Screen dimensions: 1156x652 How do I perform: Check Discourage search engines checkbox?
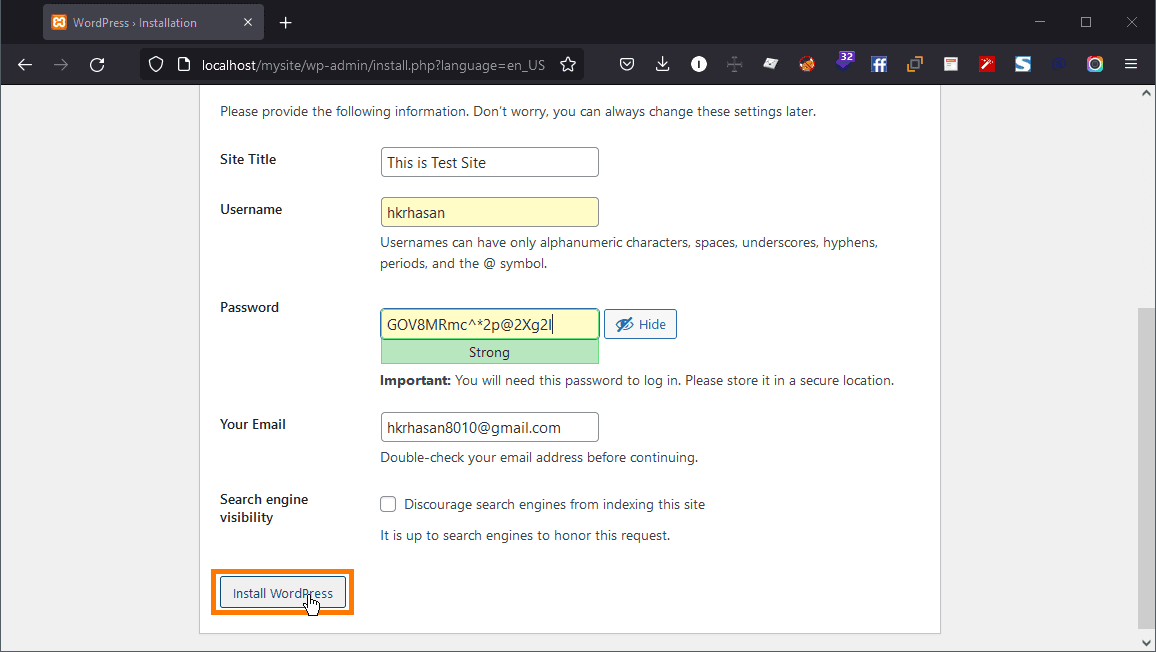coord(388,504)
